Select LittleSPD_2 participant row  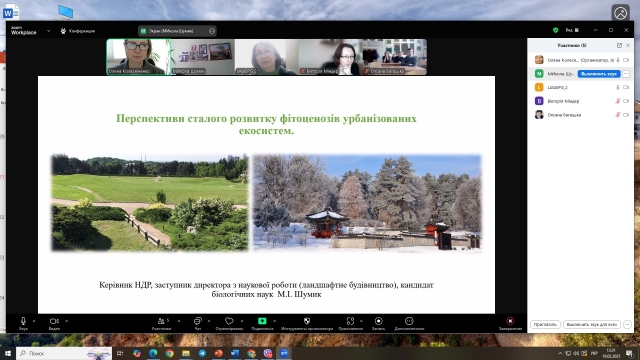580,87
